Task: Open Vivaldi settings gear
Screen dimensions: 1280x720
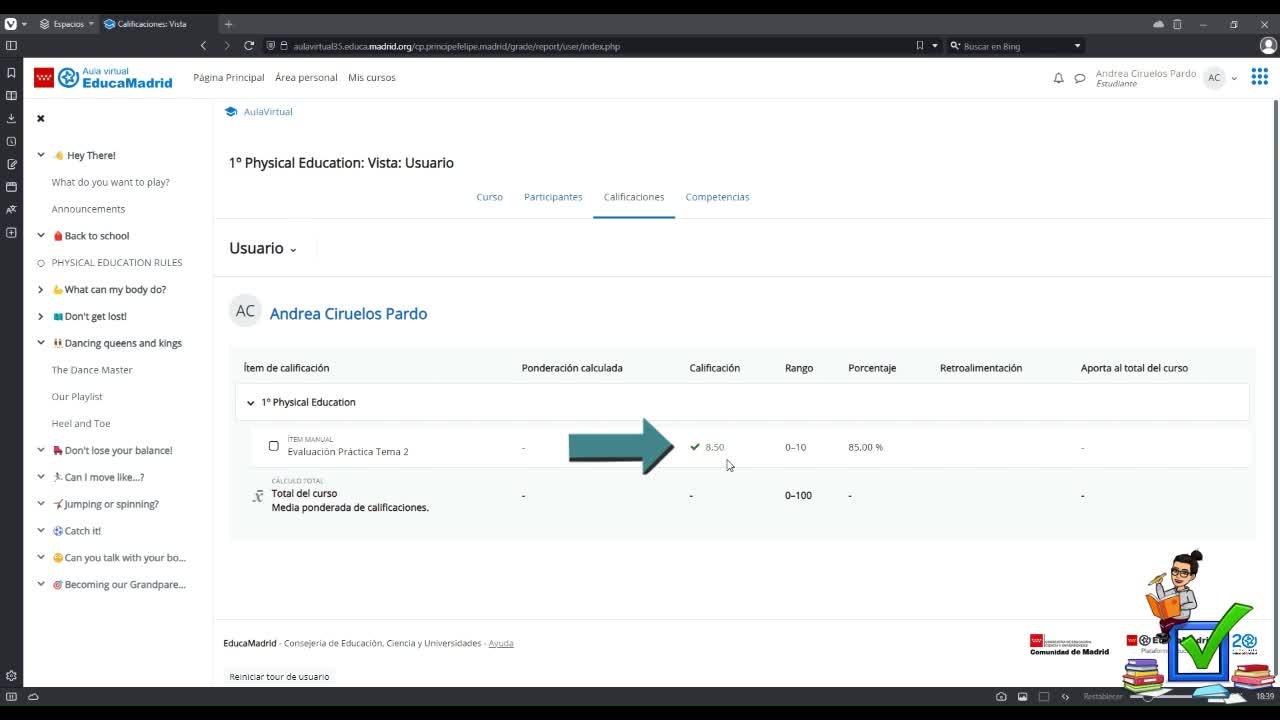Action: click(x=11, y=676)
